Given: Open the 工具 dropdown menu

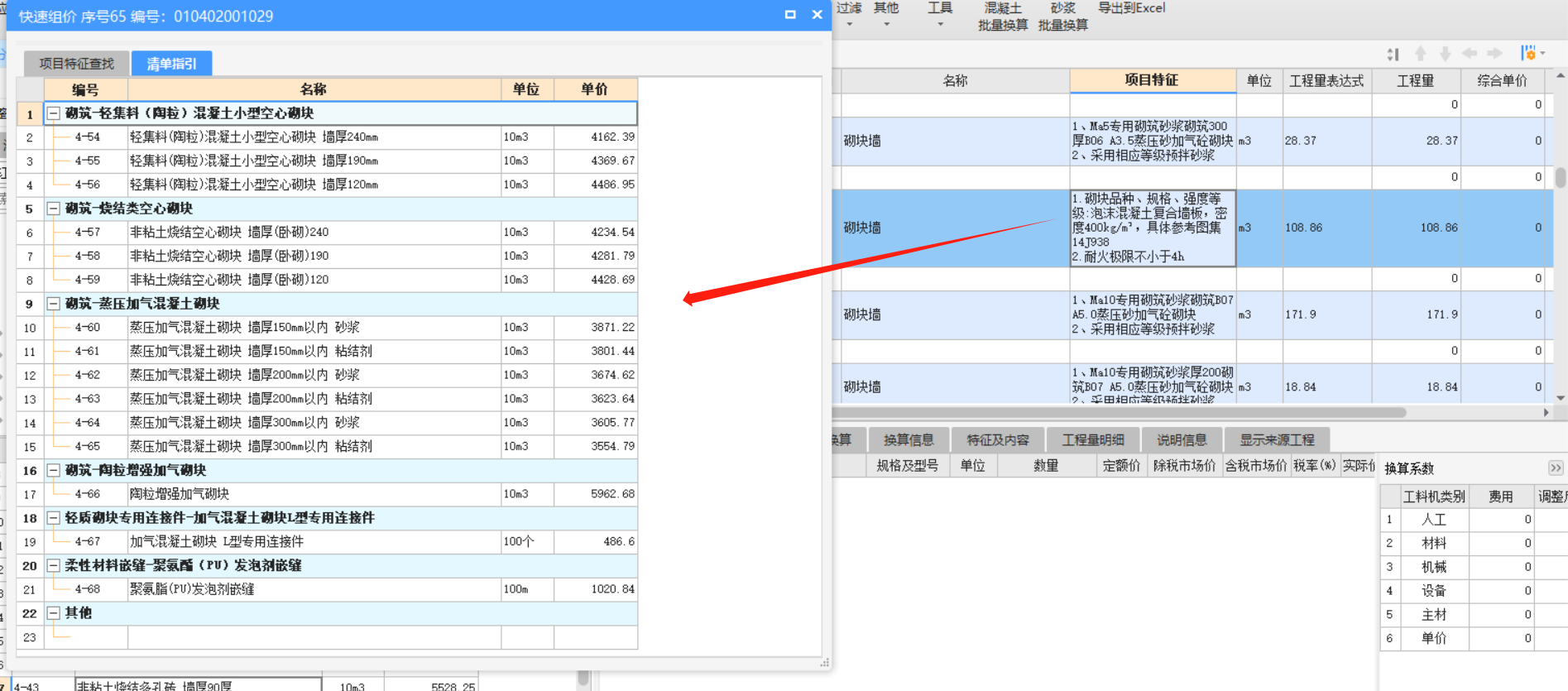Looking at the screenshot, I should (940, 15).
